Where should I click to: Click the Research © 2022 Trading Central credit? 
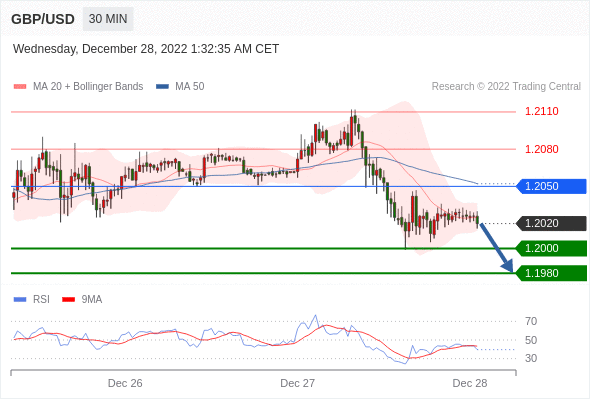(506, 87)
